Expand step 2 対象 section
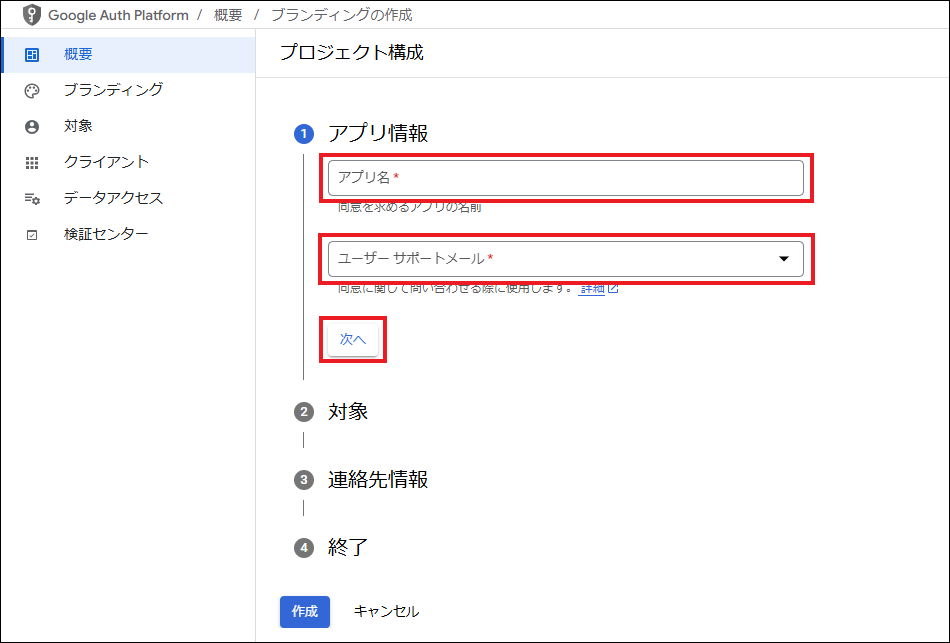 pos(348,412)
